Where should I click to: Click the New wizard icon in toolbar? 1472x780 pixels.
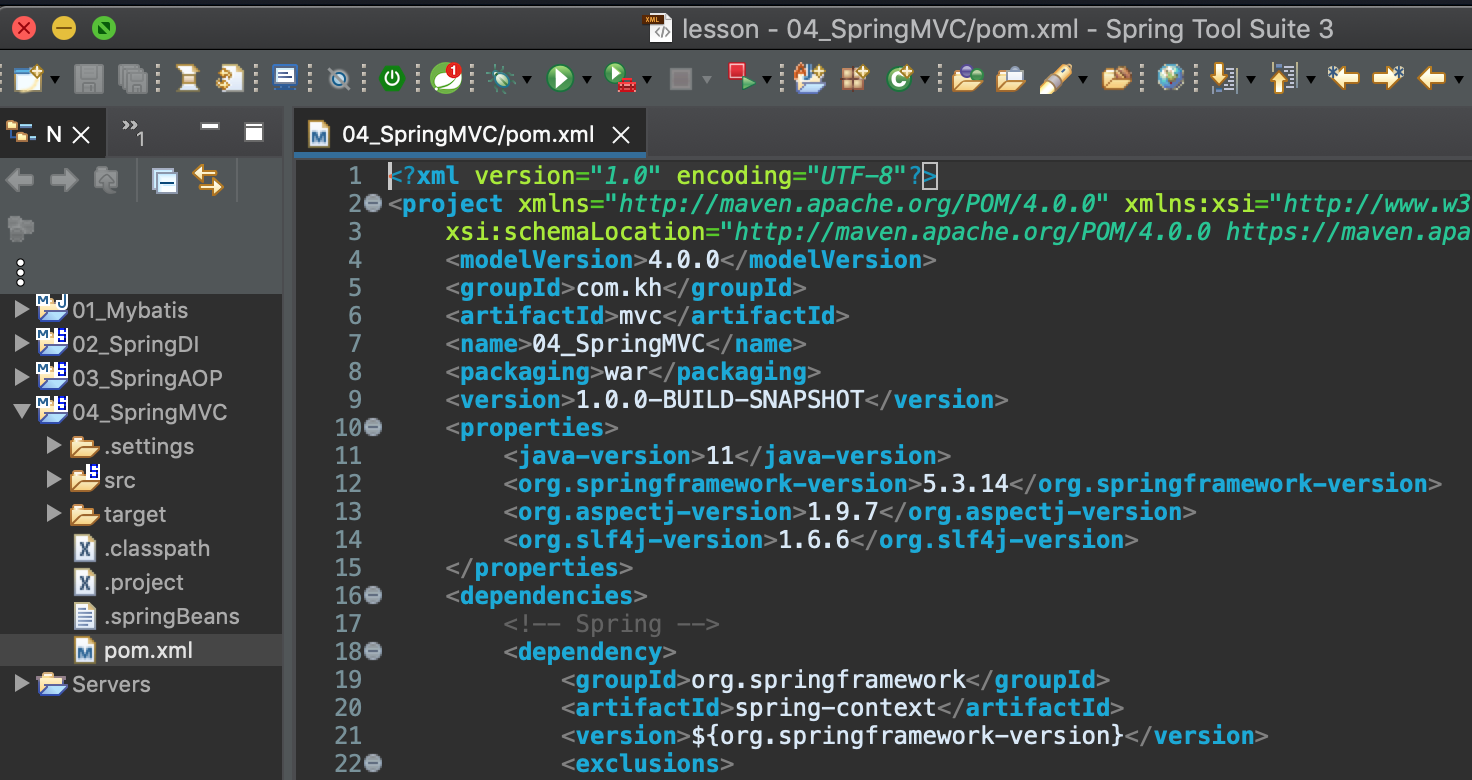coord(28,78)
